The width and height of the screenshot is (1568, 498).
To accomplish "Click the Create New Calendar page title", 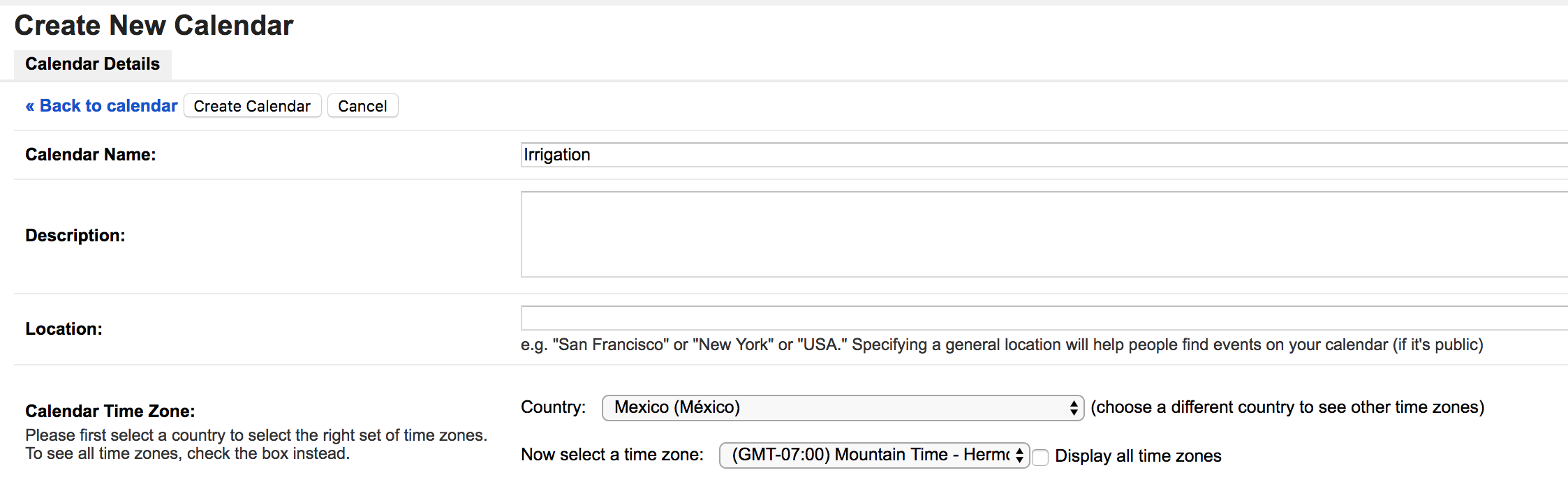I will point(154,26).
